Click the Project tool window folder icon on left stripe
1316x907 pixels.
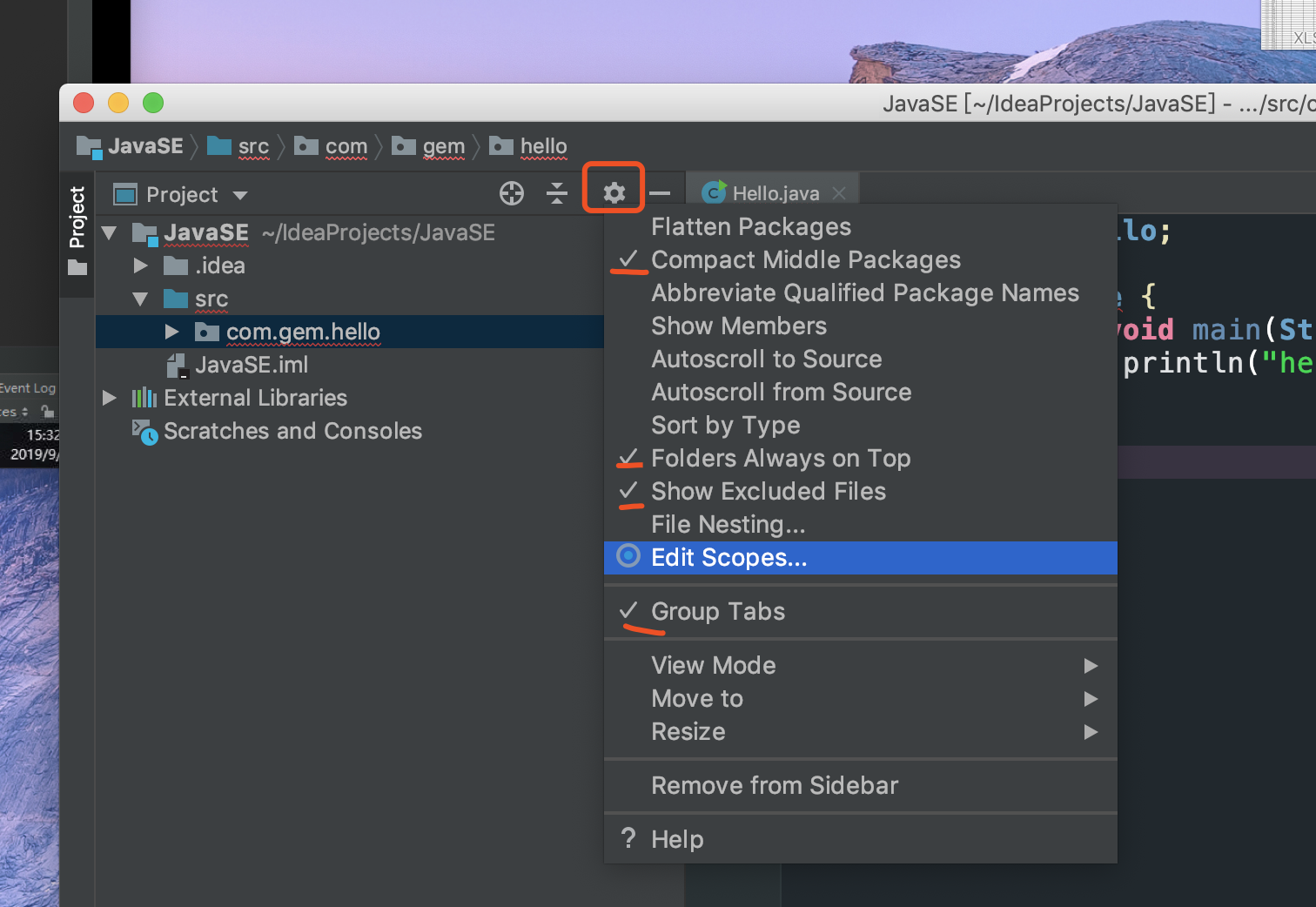77,267
